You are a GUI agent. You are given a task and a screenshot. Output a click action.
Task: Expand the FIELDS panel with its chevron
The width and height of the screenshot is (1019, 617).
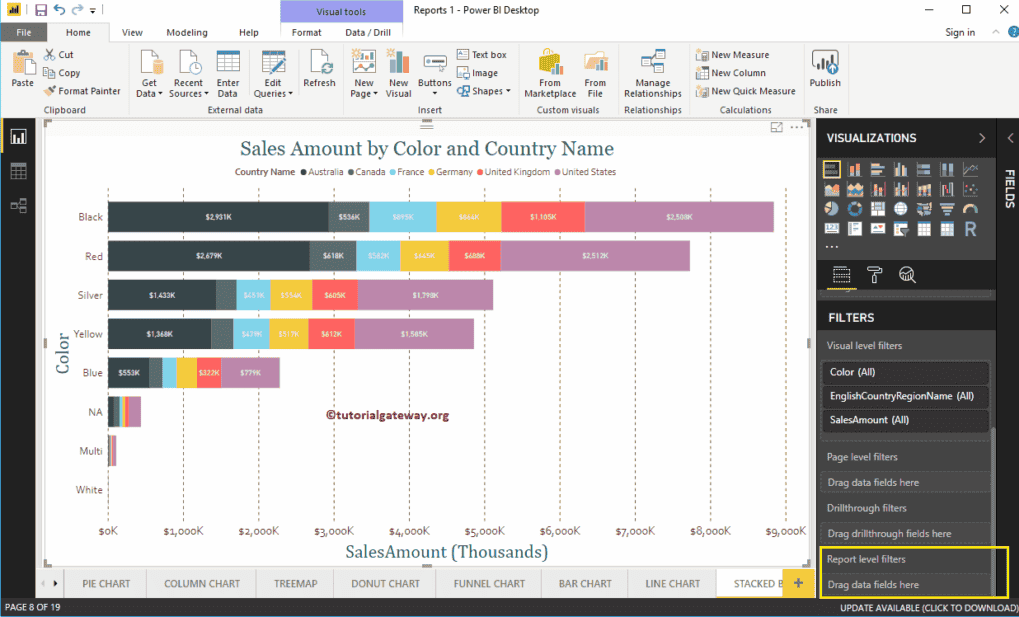[1010, 139]
